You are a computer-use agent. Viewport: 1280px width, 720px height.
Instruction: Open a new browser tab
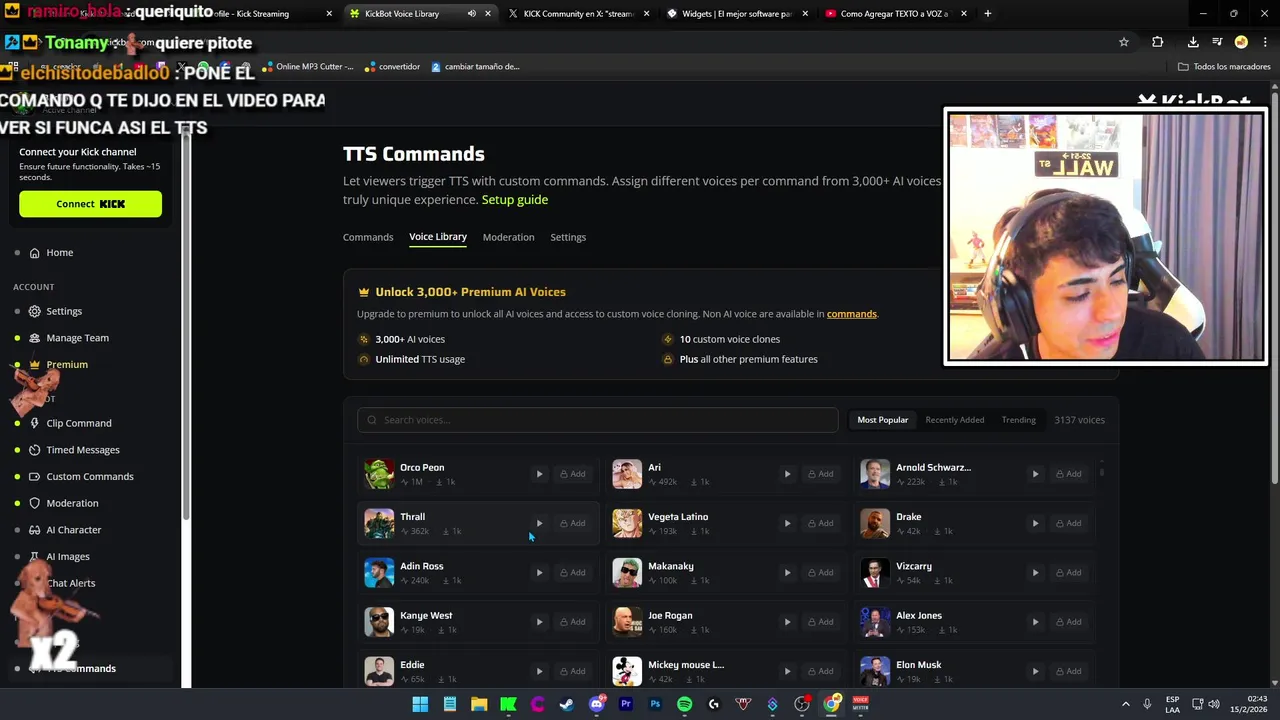pos(988,14)
